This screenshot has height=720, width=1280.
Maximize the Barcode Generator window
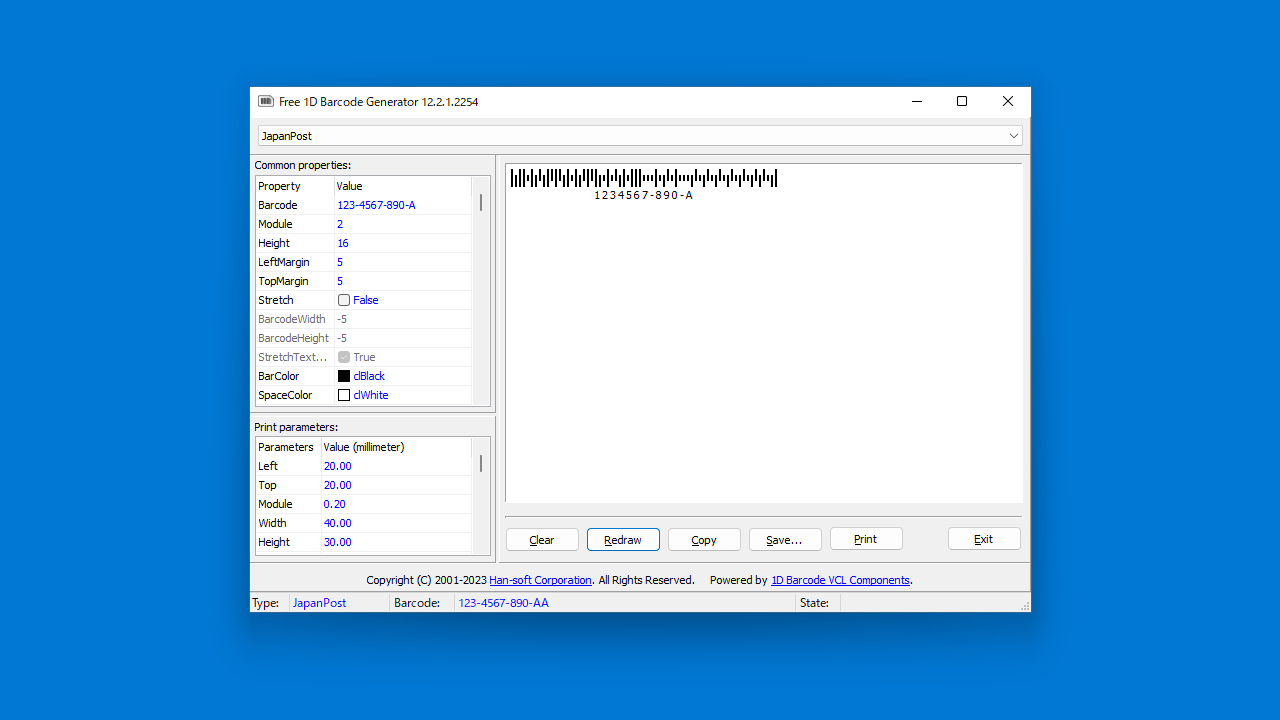(962, 101)
